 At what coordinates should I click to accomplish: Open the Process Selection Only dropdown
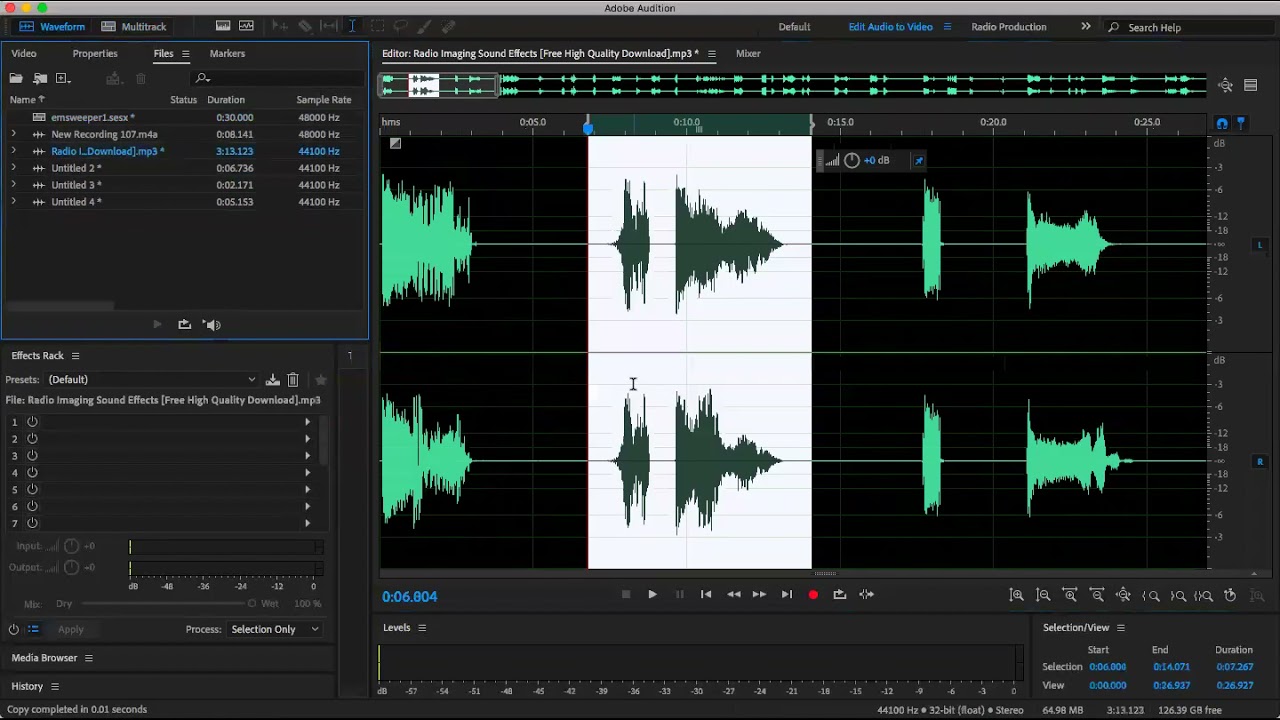275,629
